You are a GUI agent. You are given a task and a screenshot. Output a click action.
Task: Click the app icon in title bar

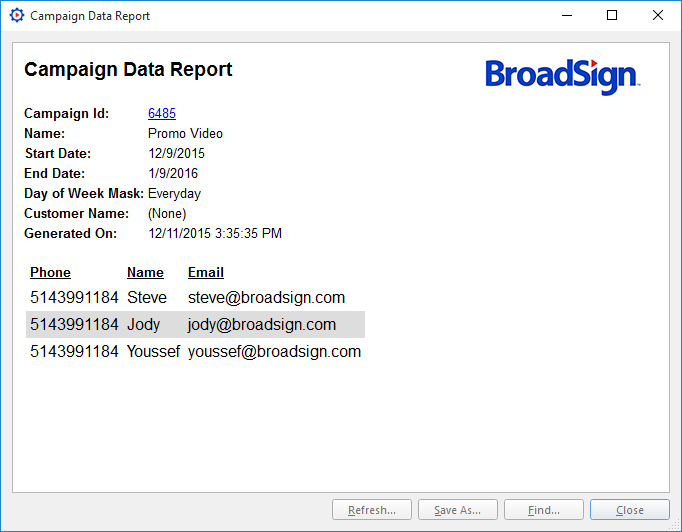pos(16,16)
